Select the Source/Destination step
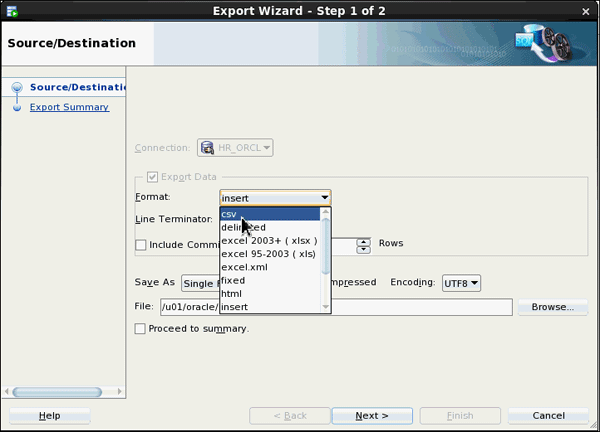 pyautogui.click(x=78, y=87)
